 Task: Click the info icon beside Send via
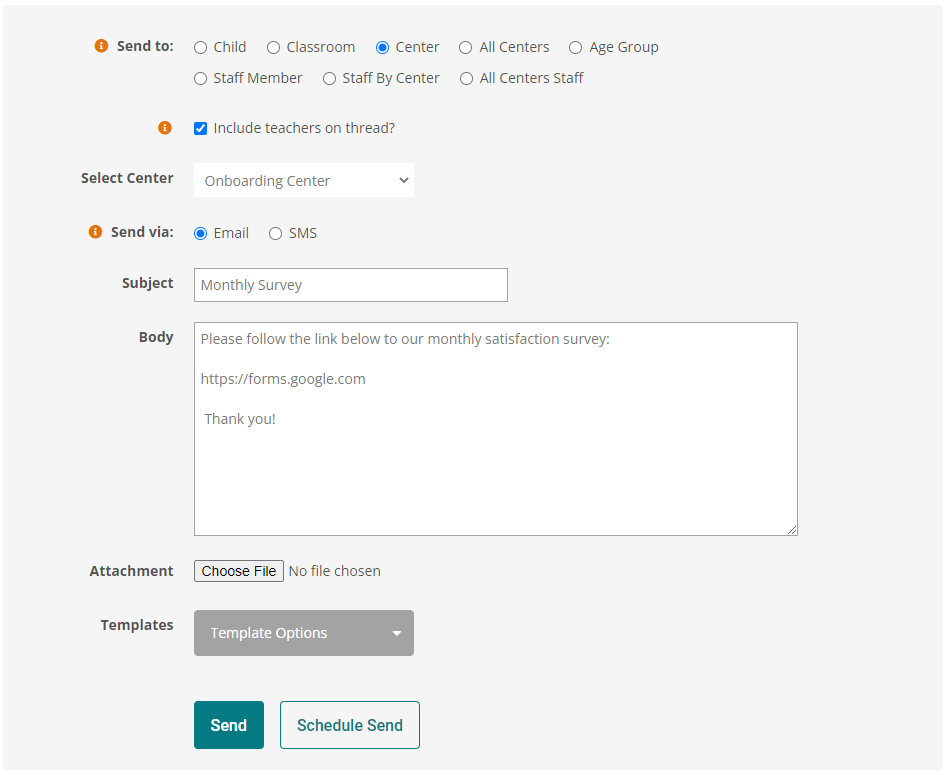click(96, 232)
